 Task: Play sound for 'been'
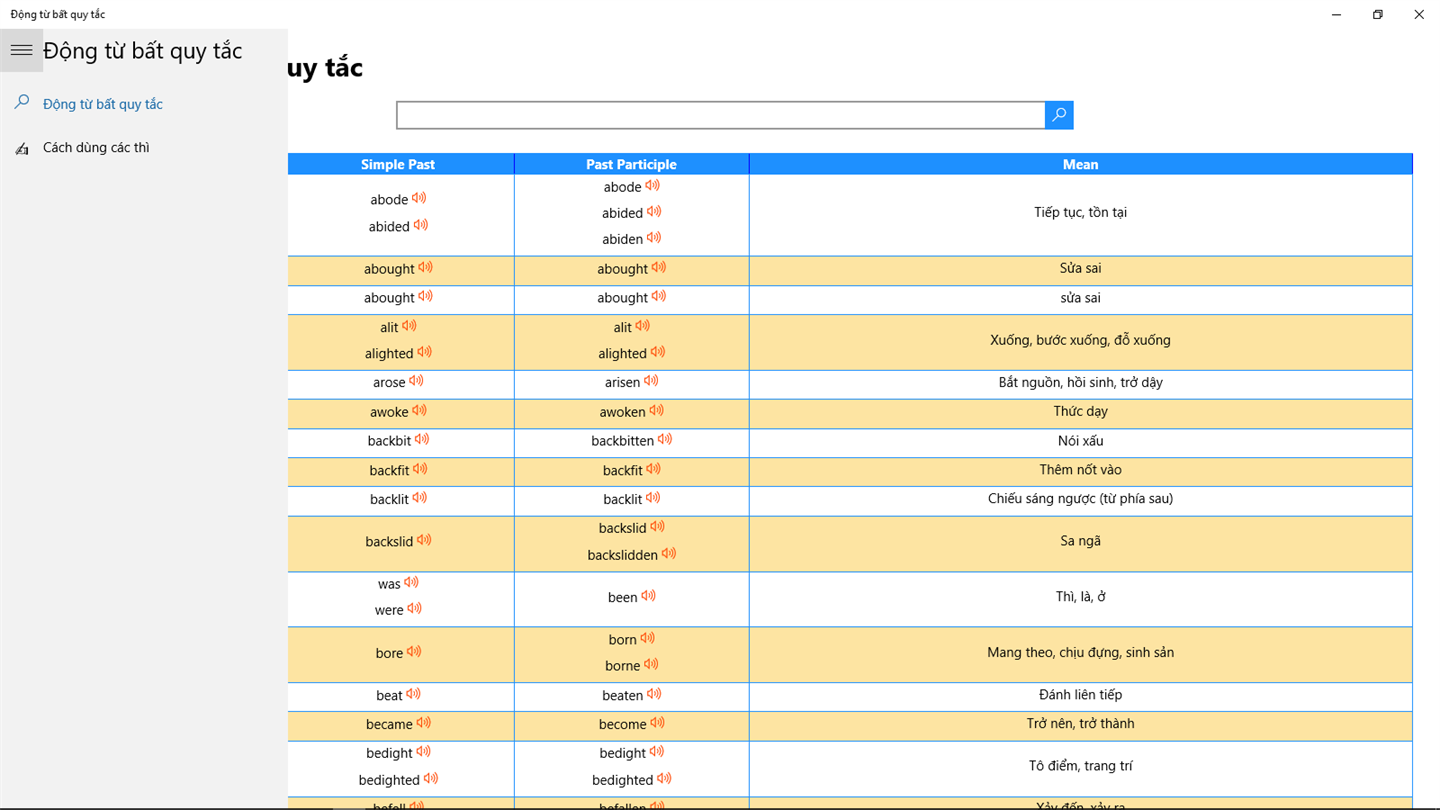tap(648, 596)
